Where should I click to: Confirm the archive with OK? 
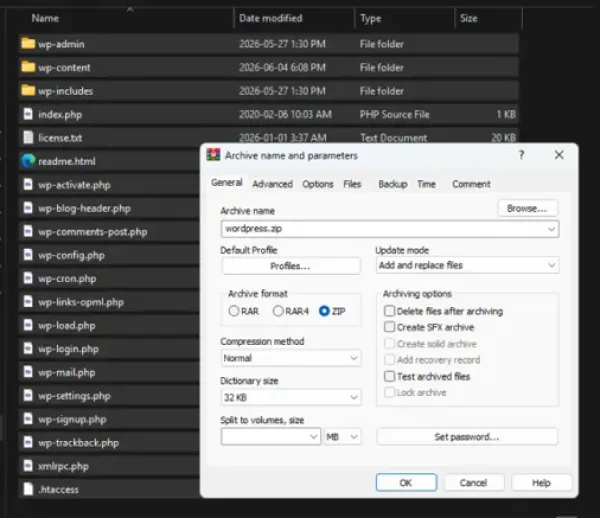point(406,482)
